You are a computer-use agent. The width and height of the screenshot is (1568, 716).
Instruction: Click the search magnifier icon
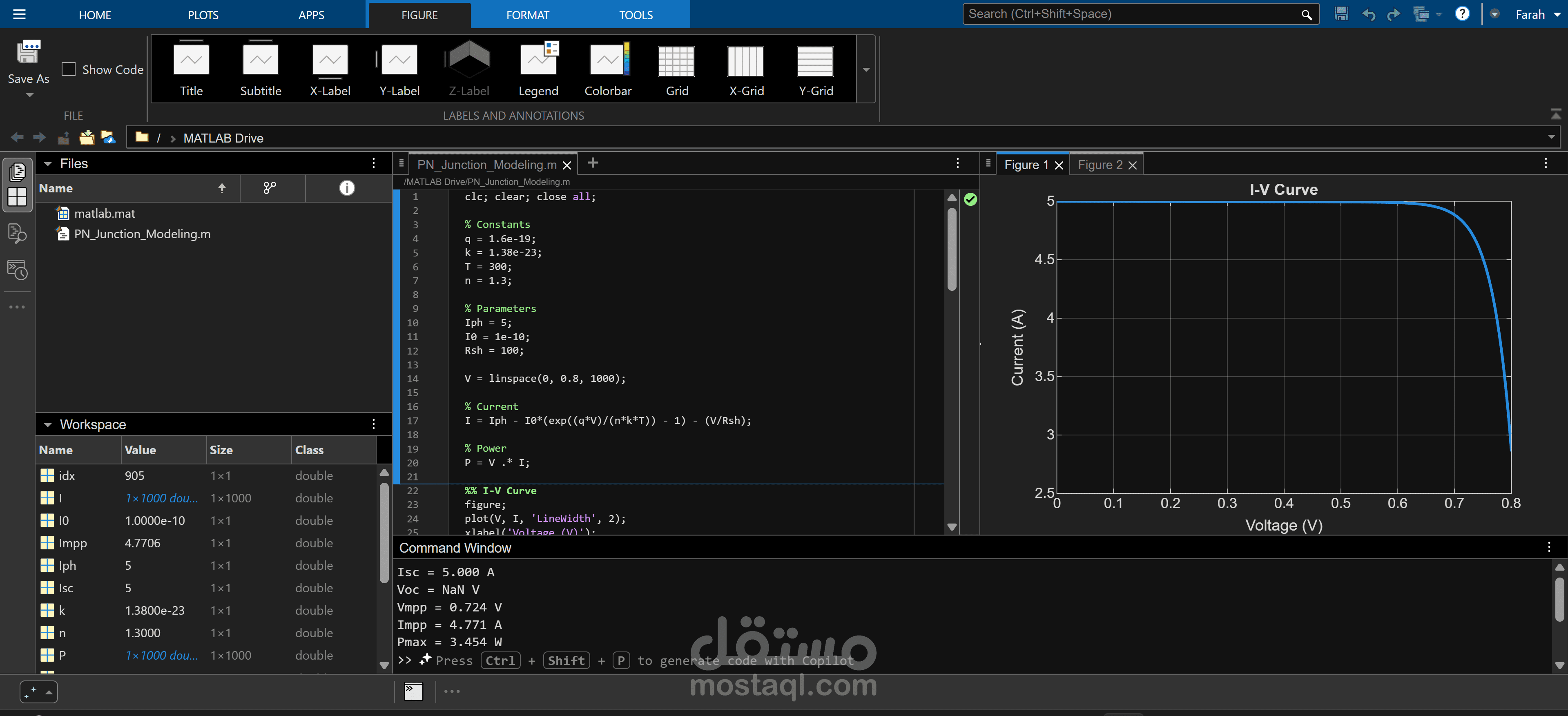tap(1306, 15)
